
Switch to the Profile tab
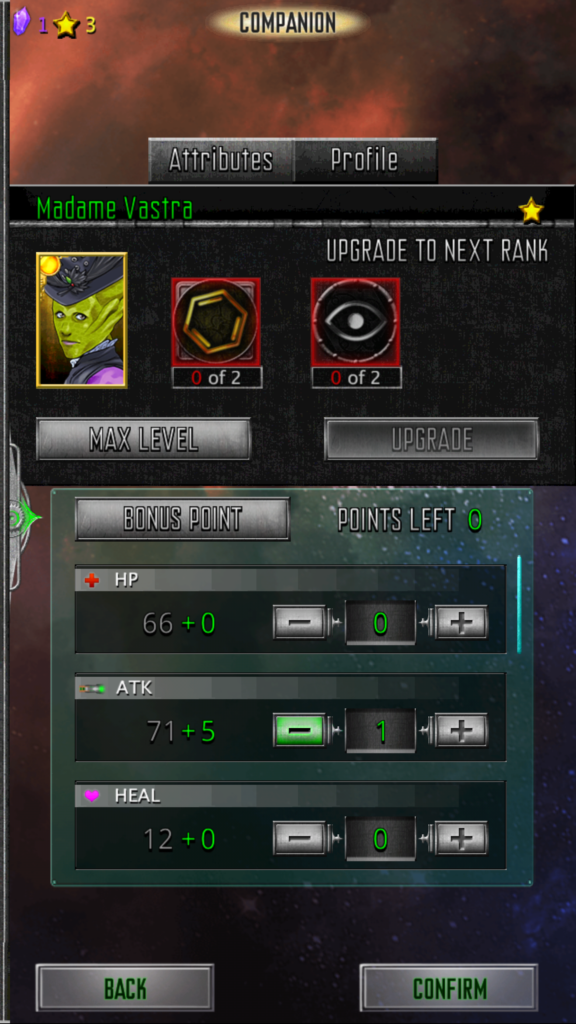point(365,160)
